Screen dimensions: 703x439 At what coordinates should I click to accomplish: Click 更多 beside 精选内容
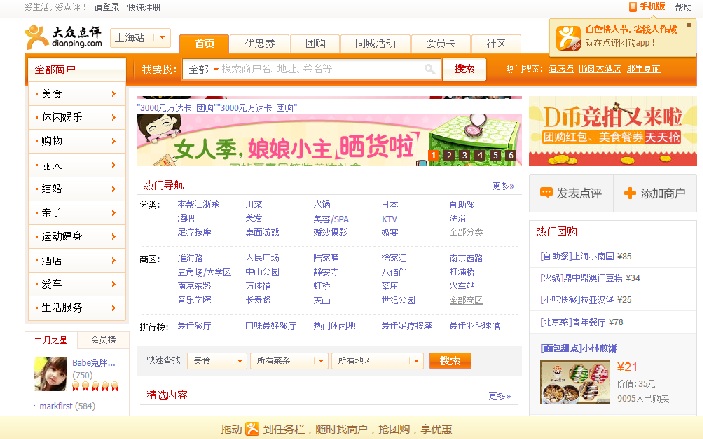[499, 396]
